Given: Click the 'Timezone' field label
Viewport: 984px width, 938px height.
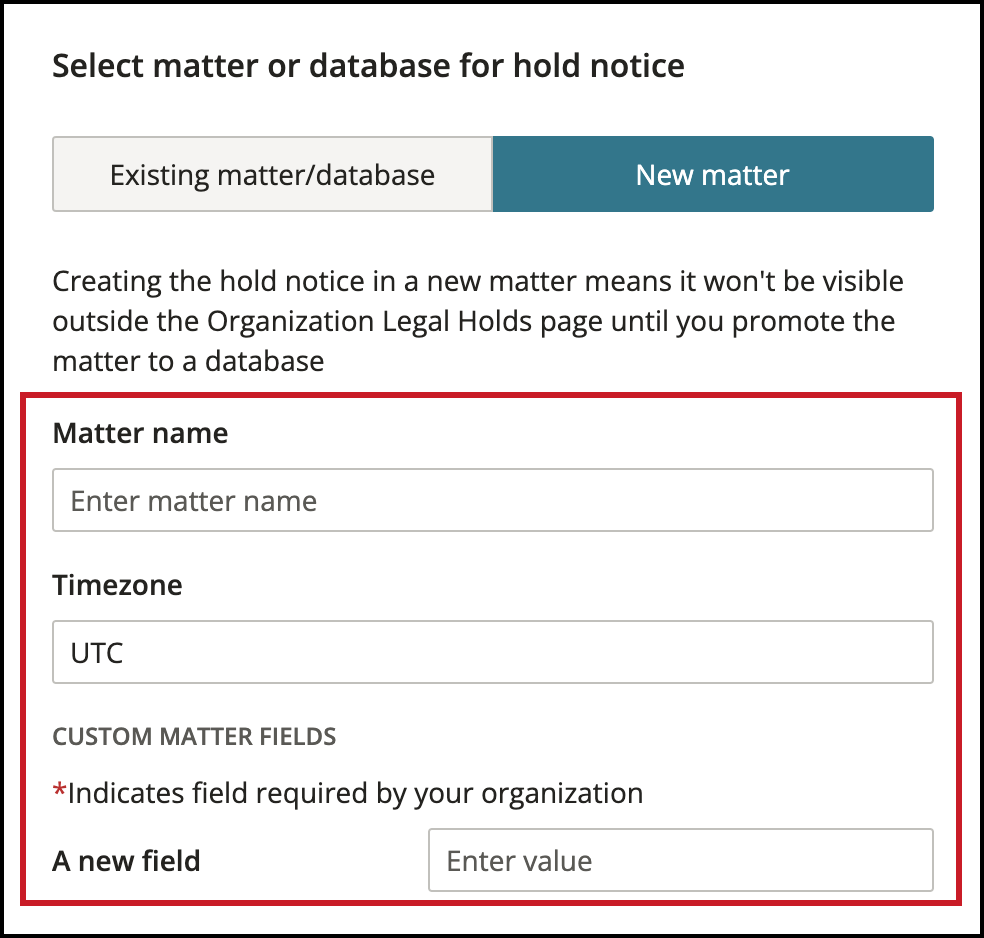Looking at the screenshot, I should (x=117, y=585).
